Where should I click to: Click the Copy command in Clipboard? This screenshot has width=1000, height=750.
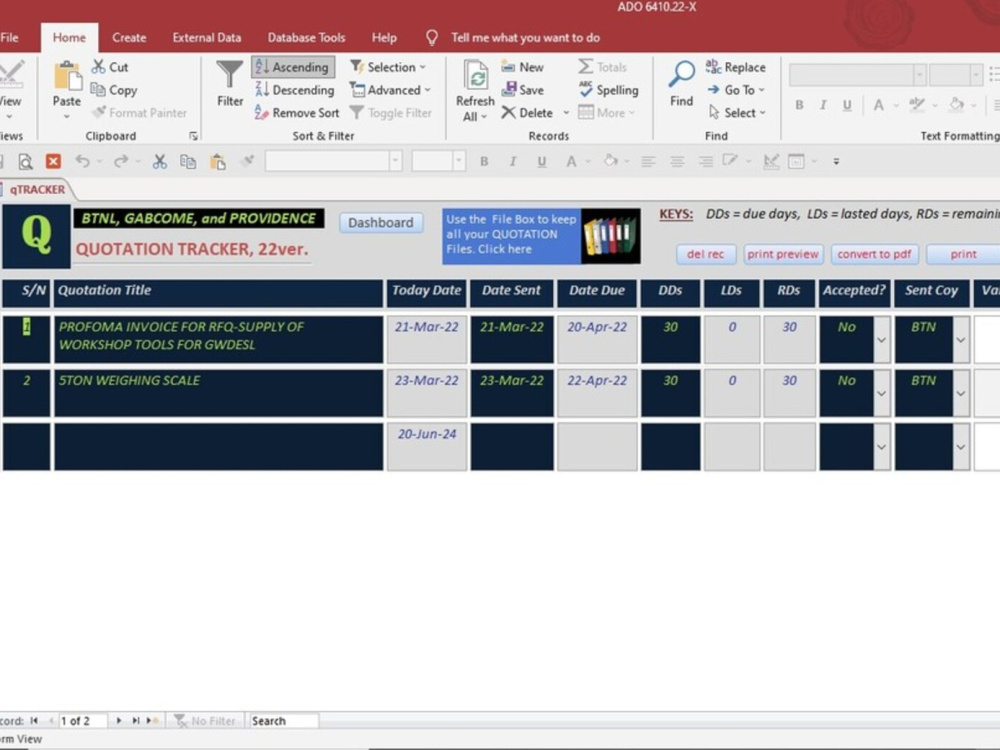tap(114, 90)
